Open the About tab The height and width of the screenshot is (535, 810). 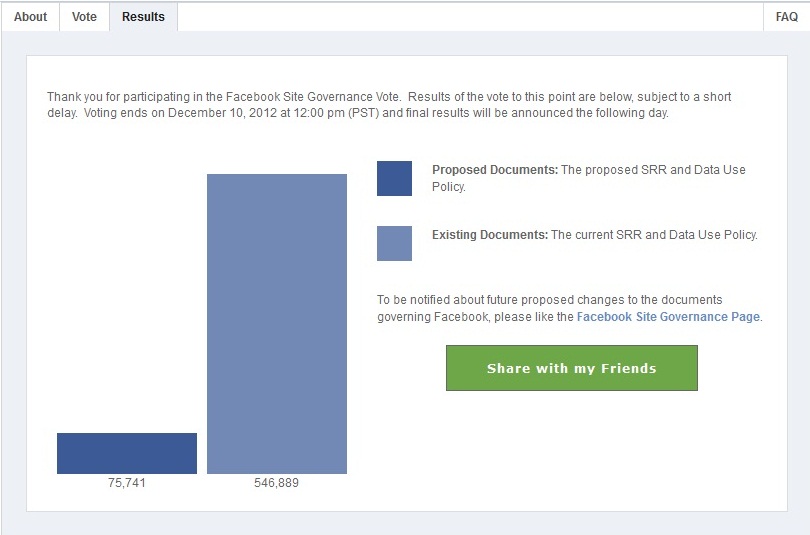coord(30,17)
